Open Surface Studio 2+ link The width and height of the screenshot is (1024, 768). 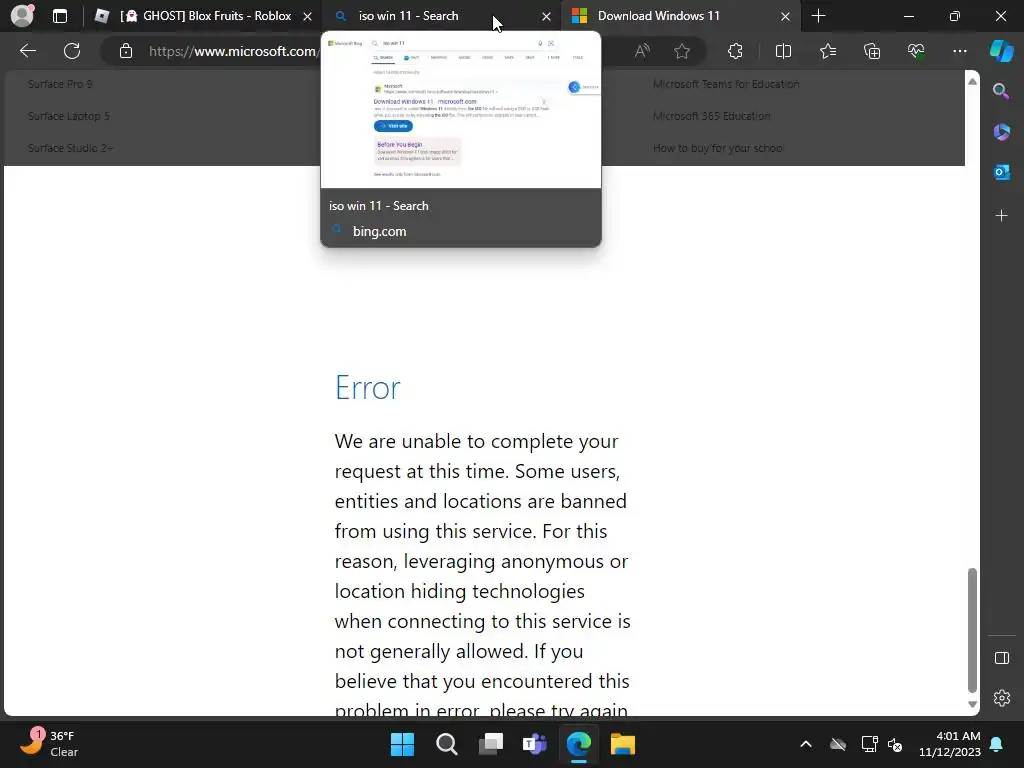coord(70,148)
